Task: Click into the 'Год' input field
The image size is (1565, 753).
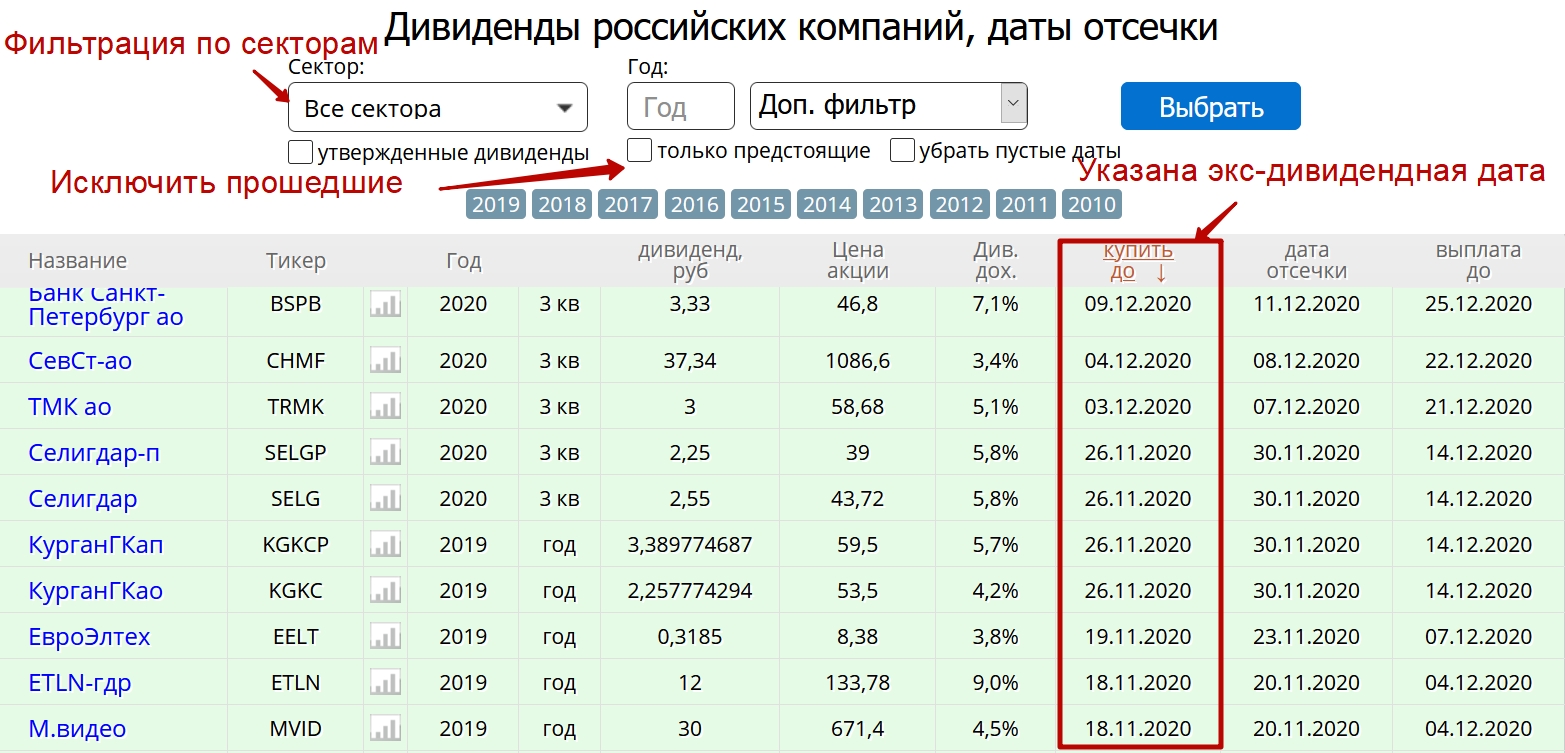Action: pos(680,106)
